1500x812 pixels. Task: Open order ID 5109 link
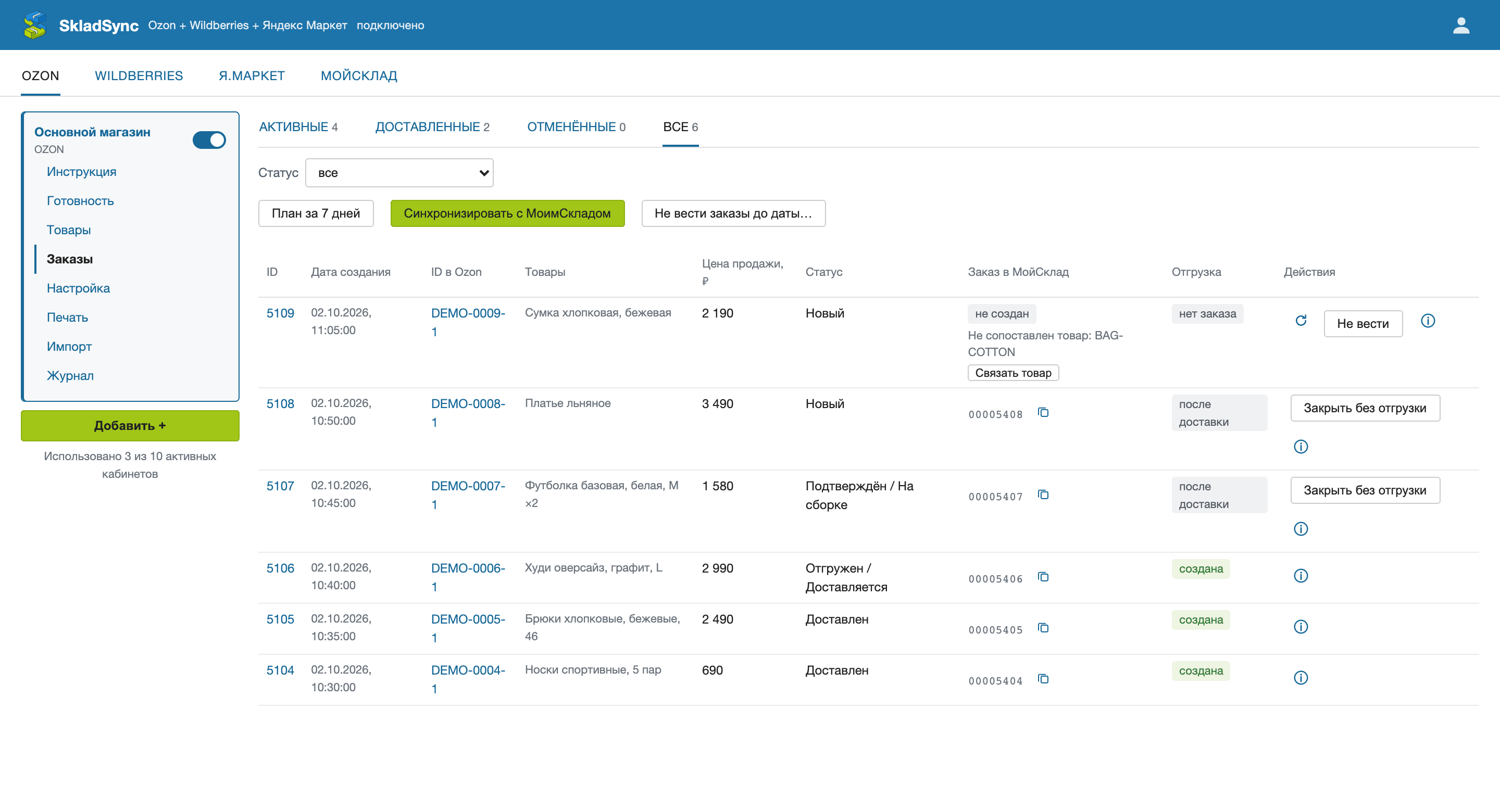tap(280, 313)
